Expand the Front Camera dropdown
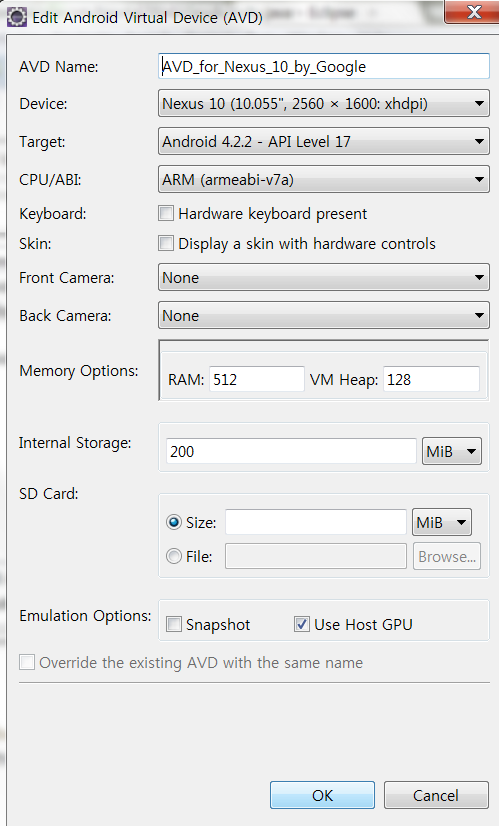The image size is (499, 826). [324, 278]
